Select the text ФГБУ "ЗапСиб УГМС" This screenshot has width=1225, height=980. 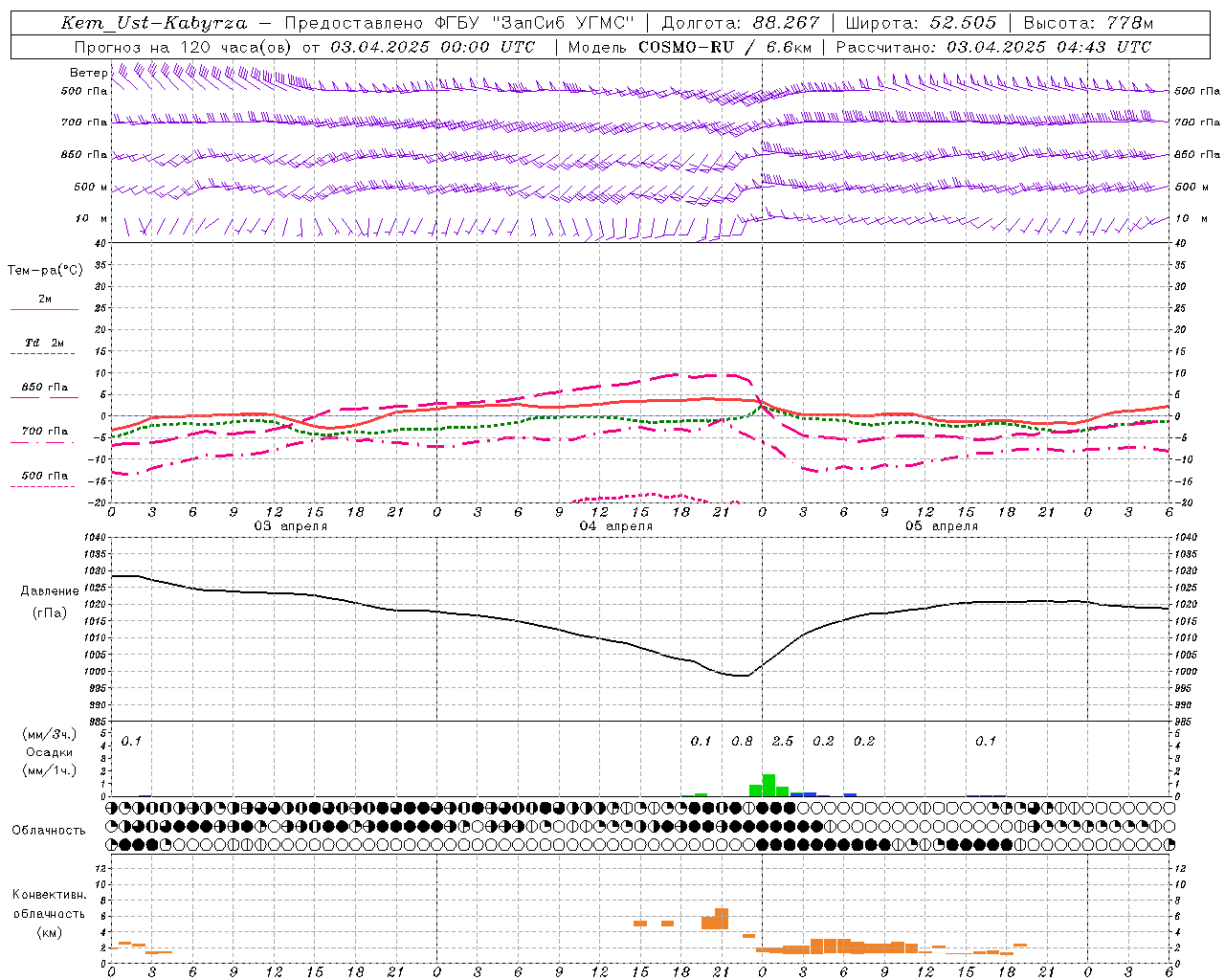click(x=535, y=23)
